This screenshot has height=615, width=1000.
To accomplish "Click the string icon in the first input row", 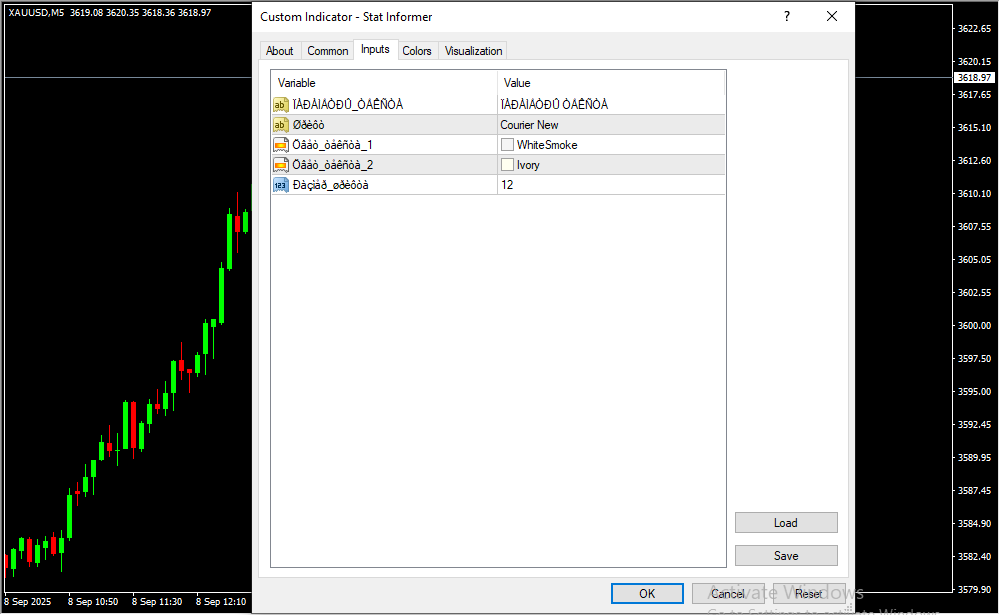I will [281, 105].
